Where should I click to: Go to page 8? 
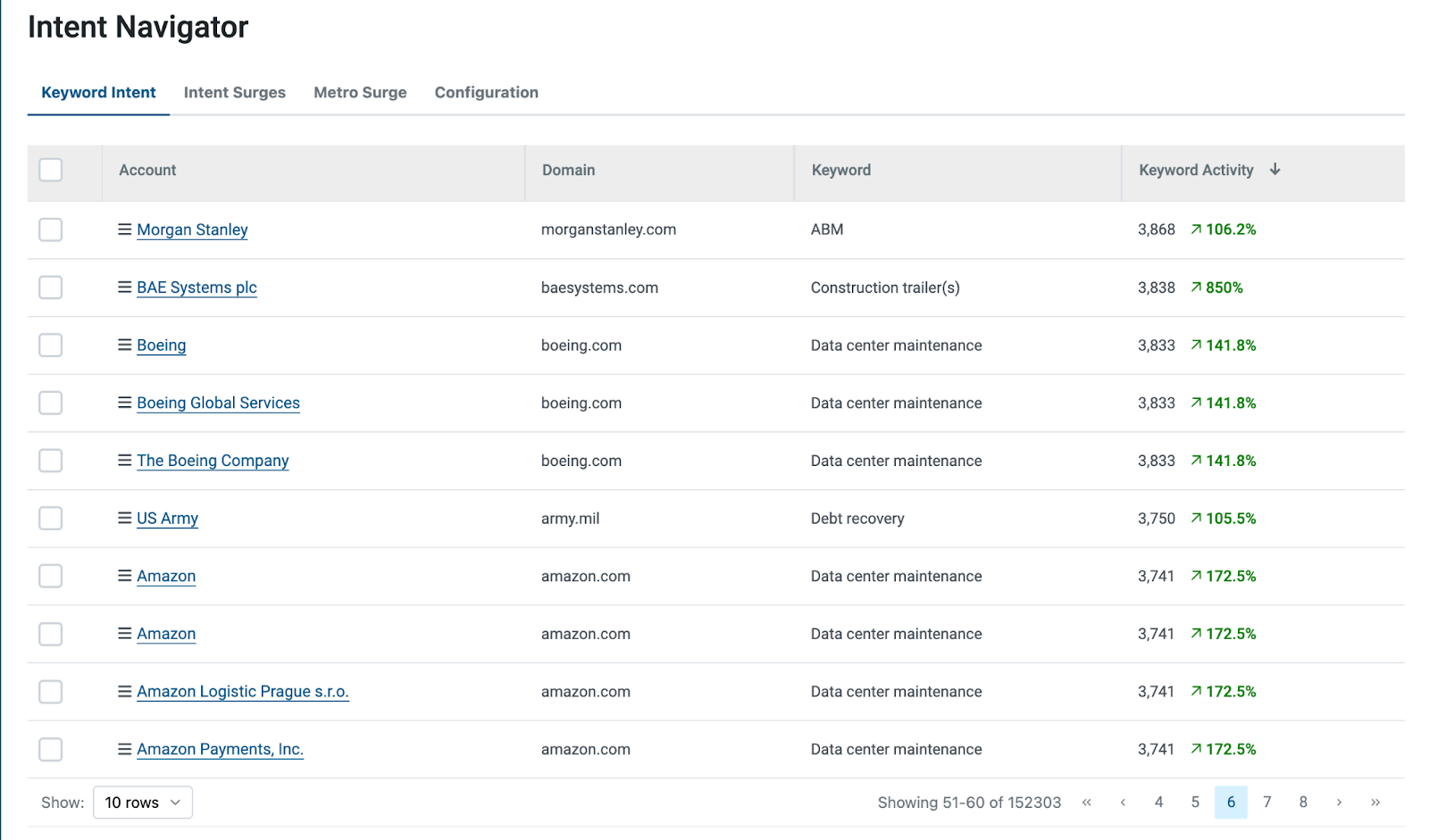1303,803
